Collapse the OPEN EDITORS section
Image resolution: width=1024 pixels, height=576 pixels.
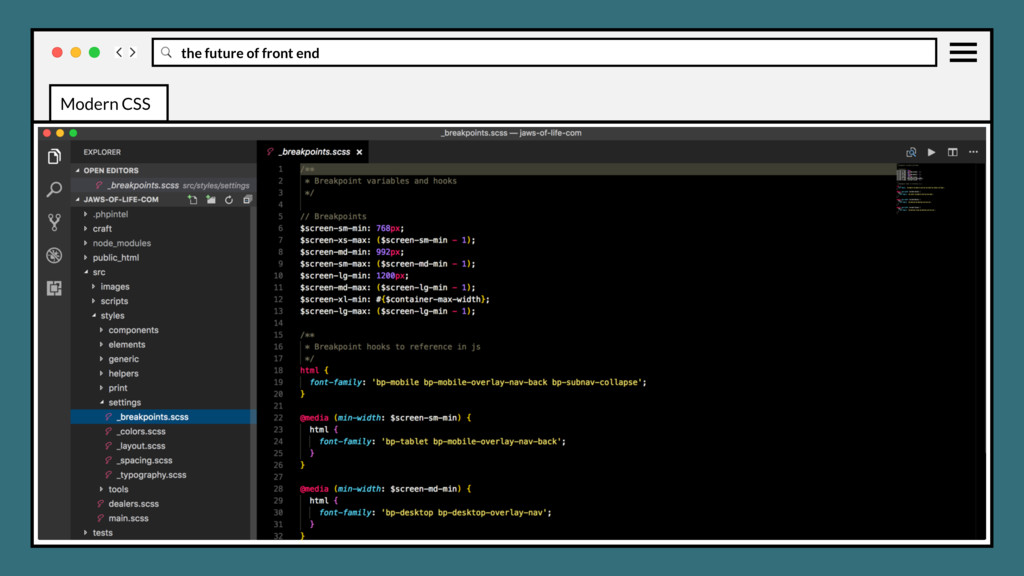[x=110, y=171]
